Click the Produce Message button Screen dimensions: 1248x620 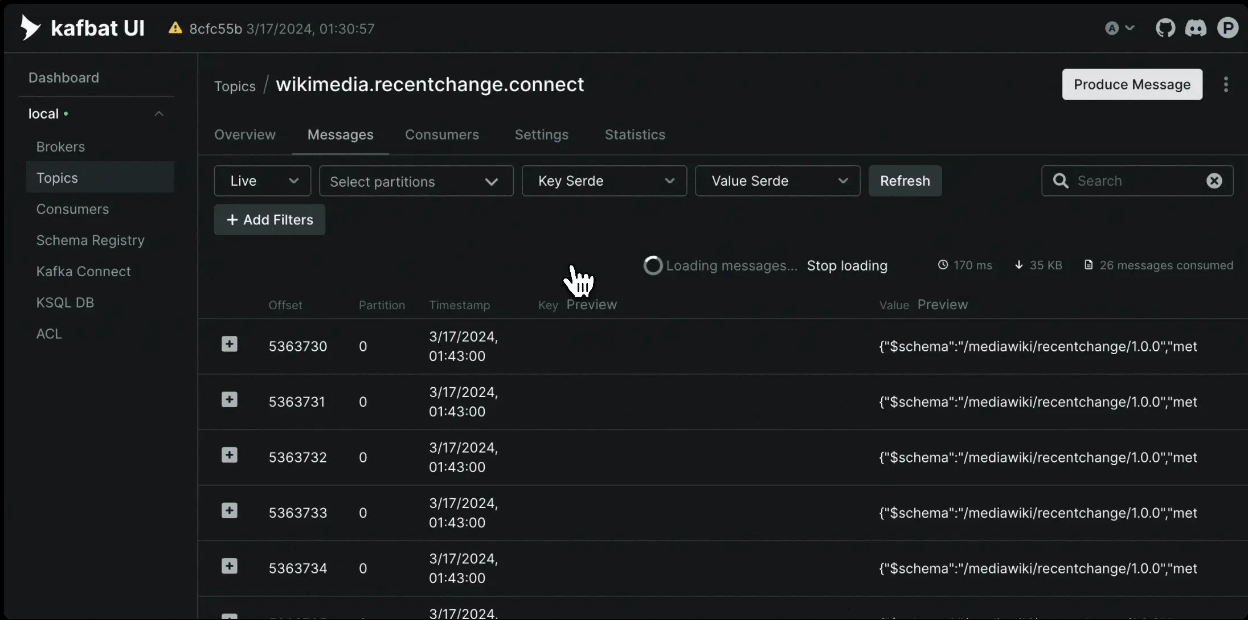(x=1132, y=85)
